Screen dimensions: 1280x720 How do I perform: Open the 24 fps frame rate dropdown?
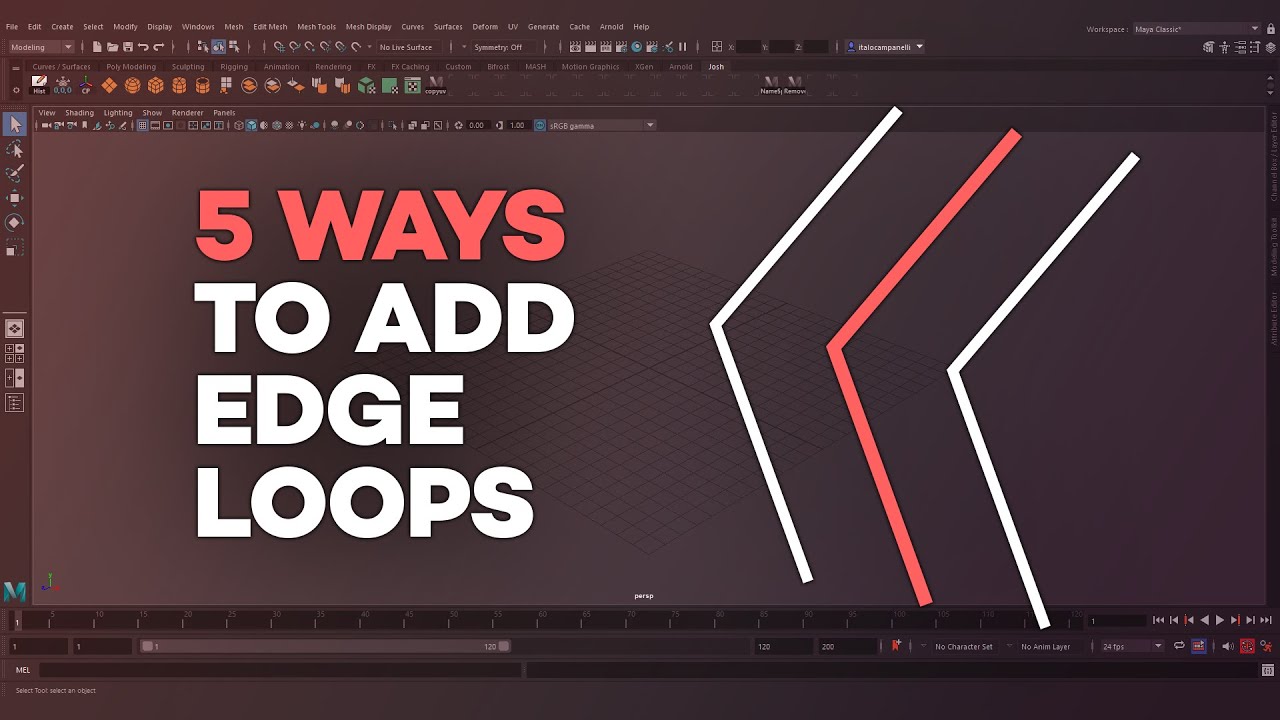1132,646
